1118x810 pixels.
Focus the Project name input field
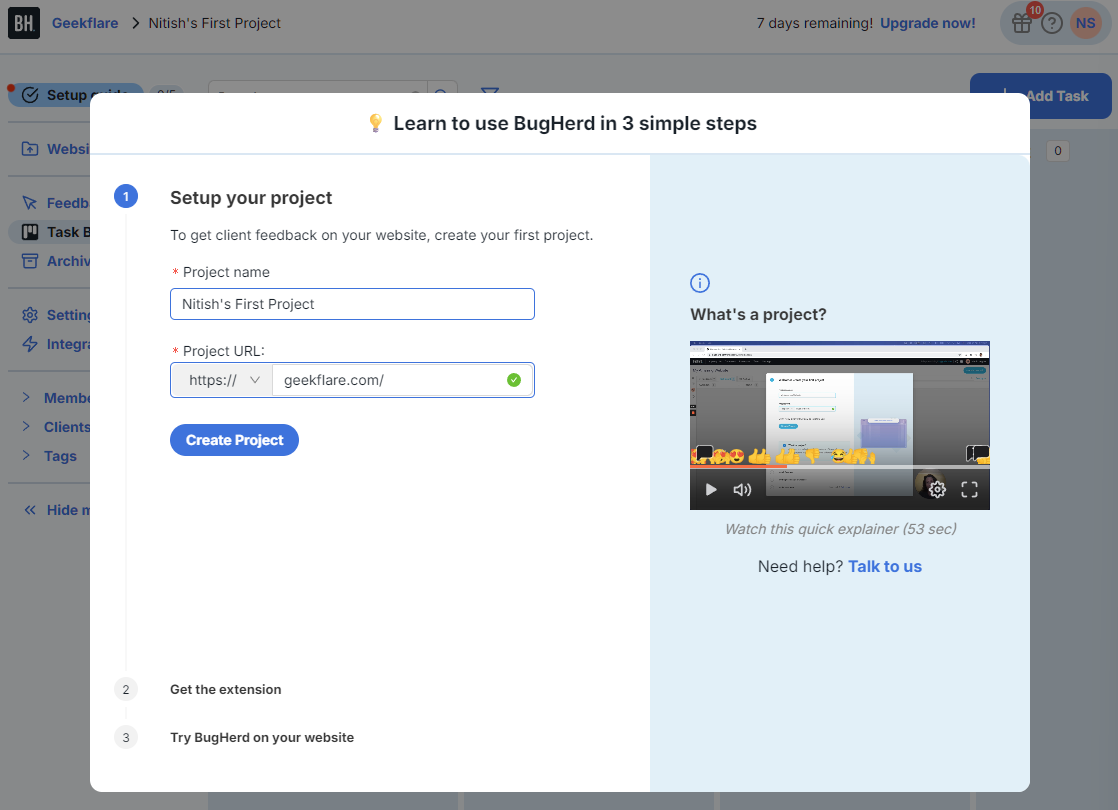point(352,304)
